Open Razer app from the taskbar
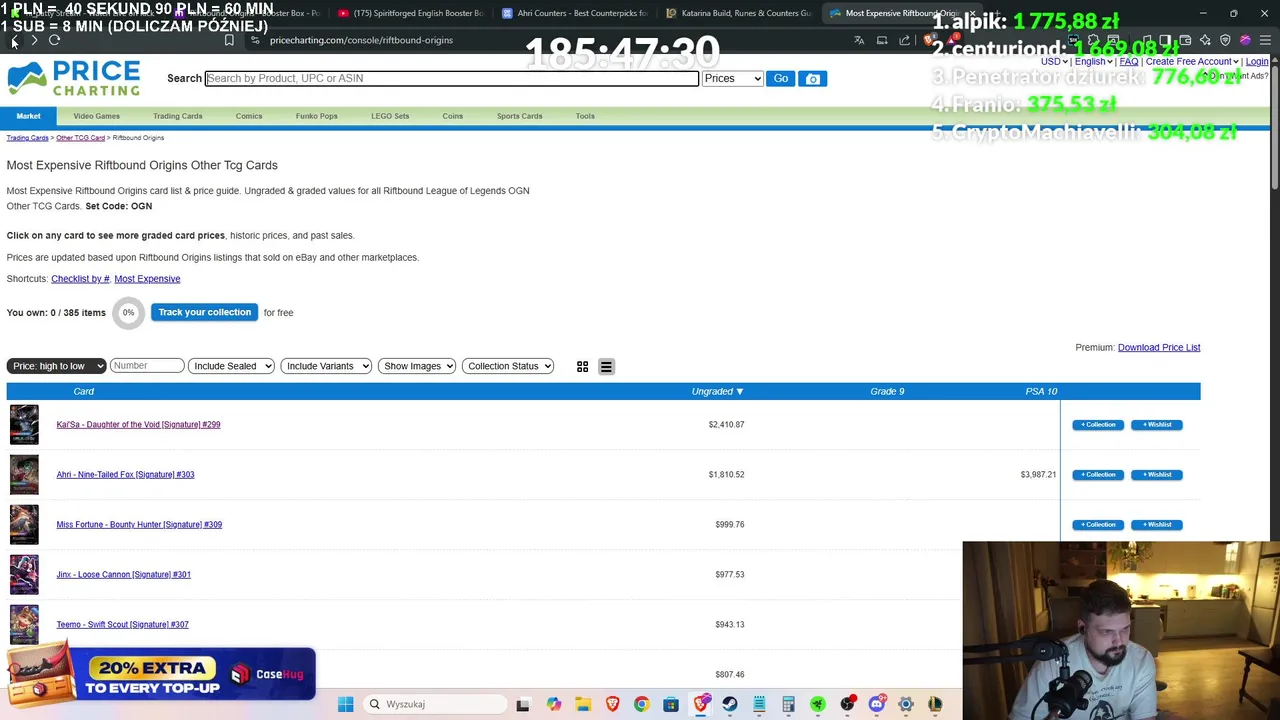 click(x=818, y=704)
